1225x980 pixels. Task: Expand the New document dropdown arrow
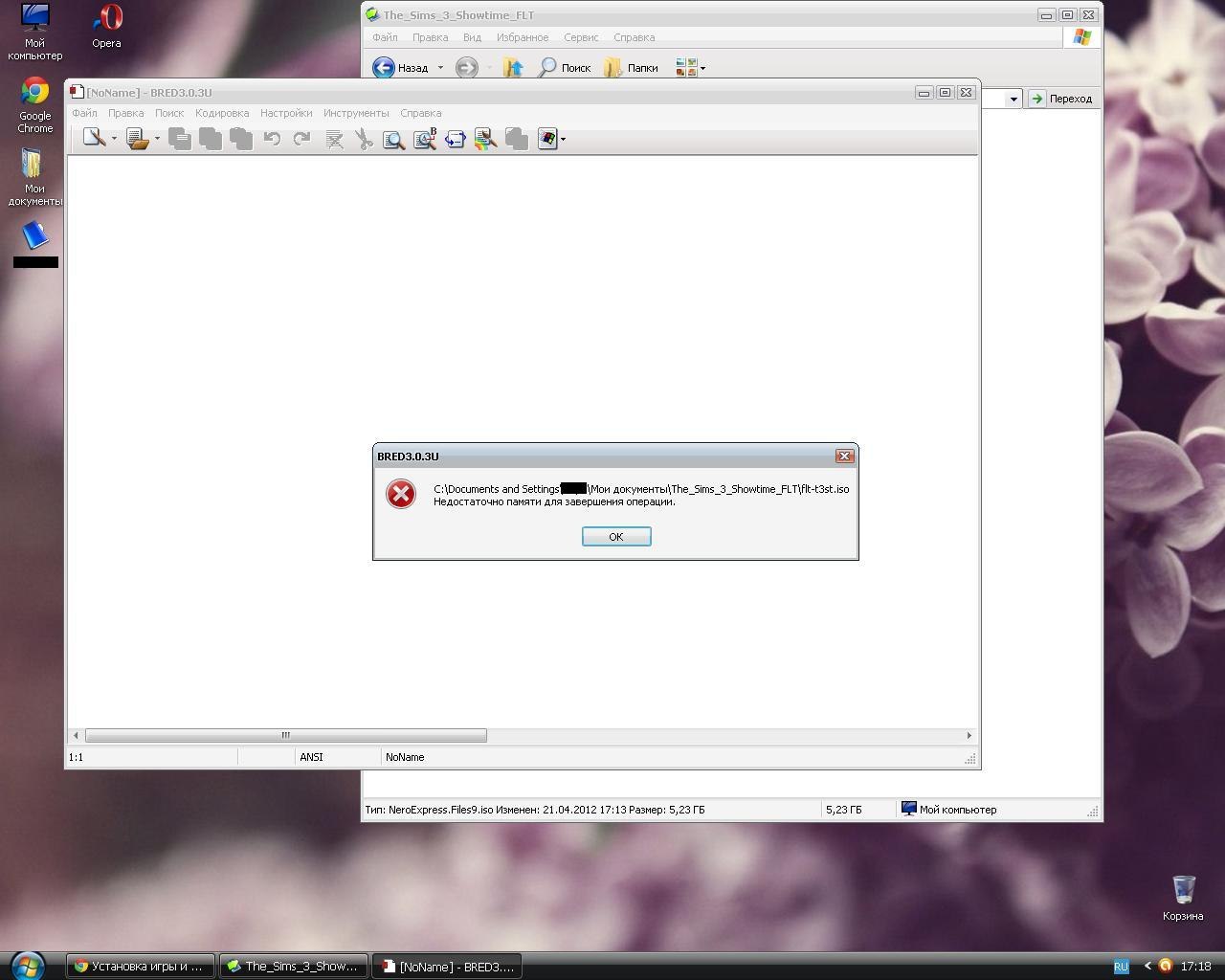pyautogui.click(x=114, y=139)
